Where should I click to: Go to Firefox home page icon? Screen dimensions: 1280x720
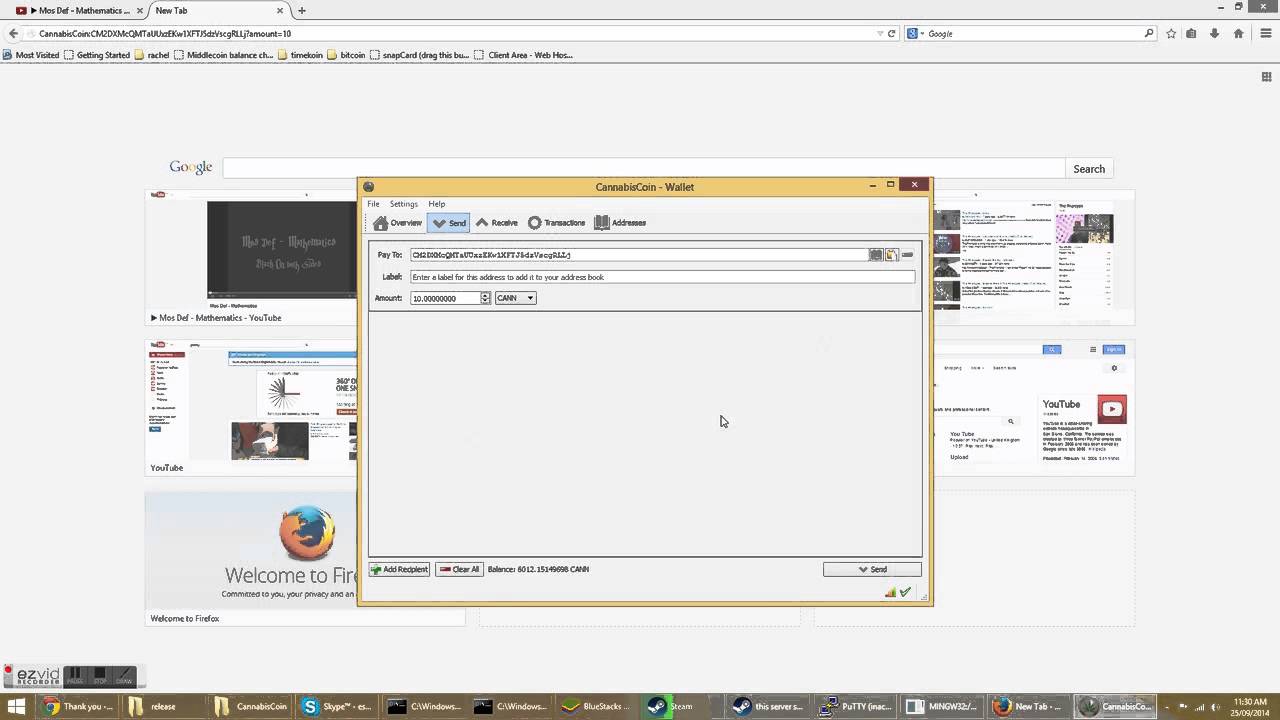[1238, 33]
